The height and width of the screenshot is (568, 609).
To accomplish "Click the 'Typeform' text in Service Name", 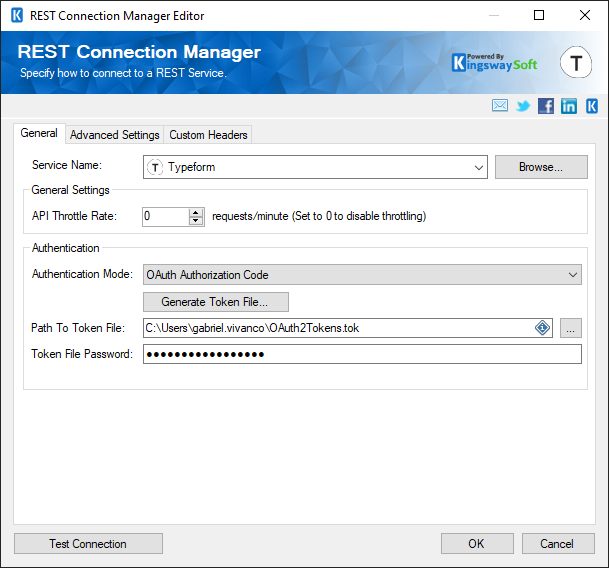I will point(191,167).
